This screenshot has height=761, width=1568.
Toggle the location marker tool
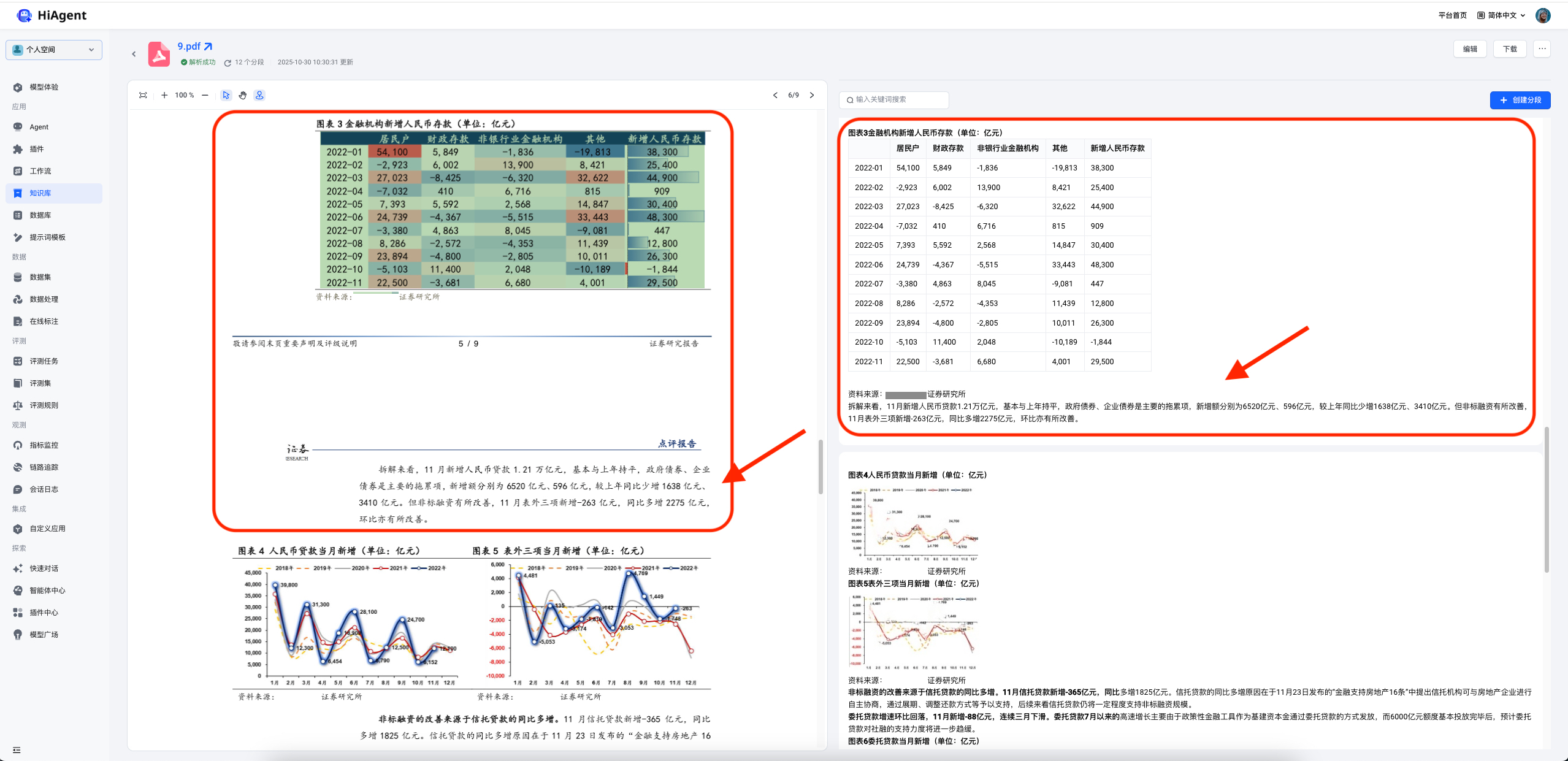(259, 95)
